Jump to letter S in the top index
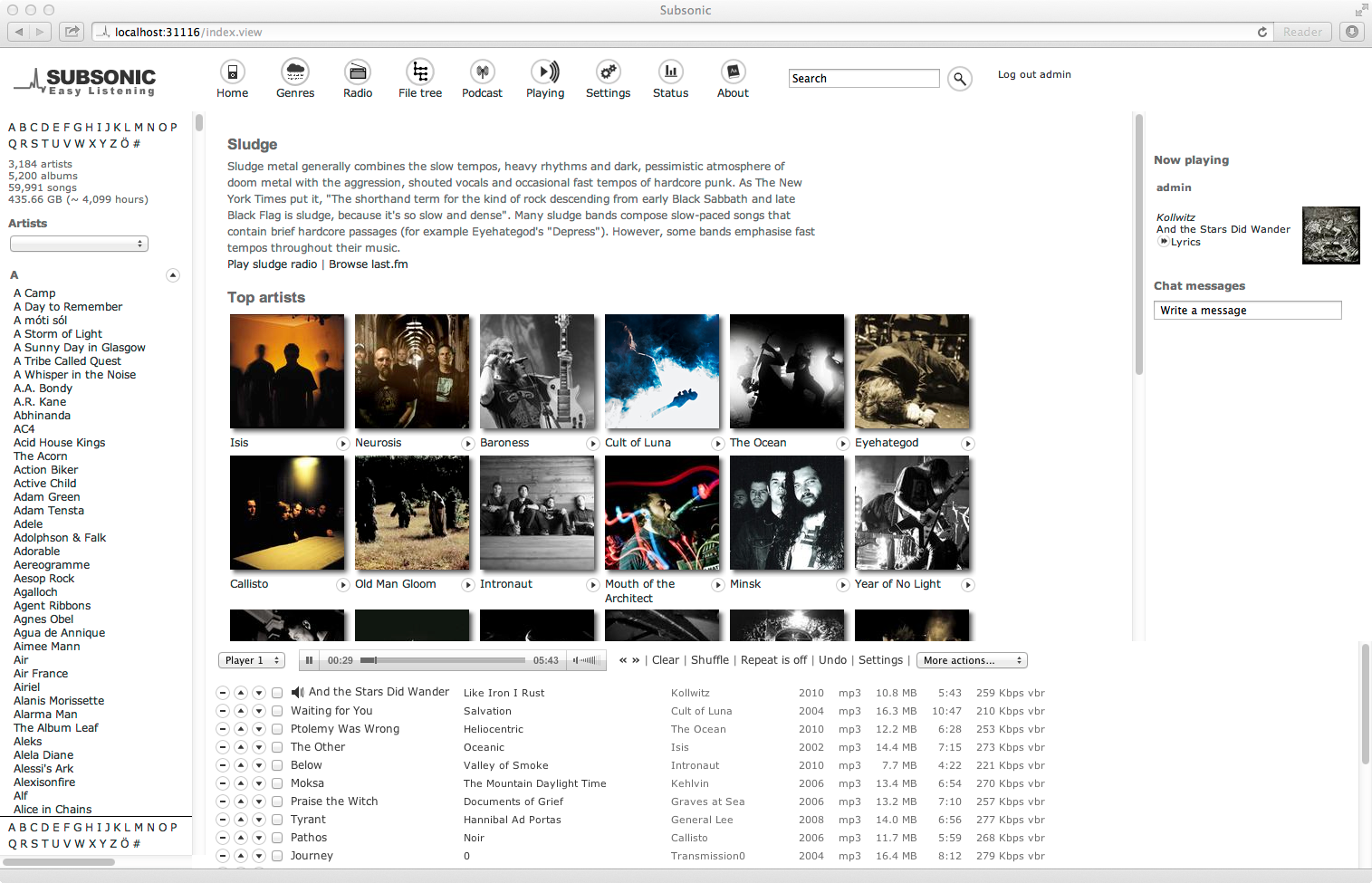The width and height of the screenshot is (1372, 883). [34, 143]
